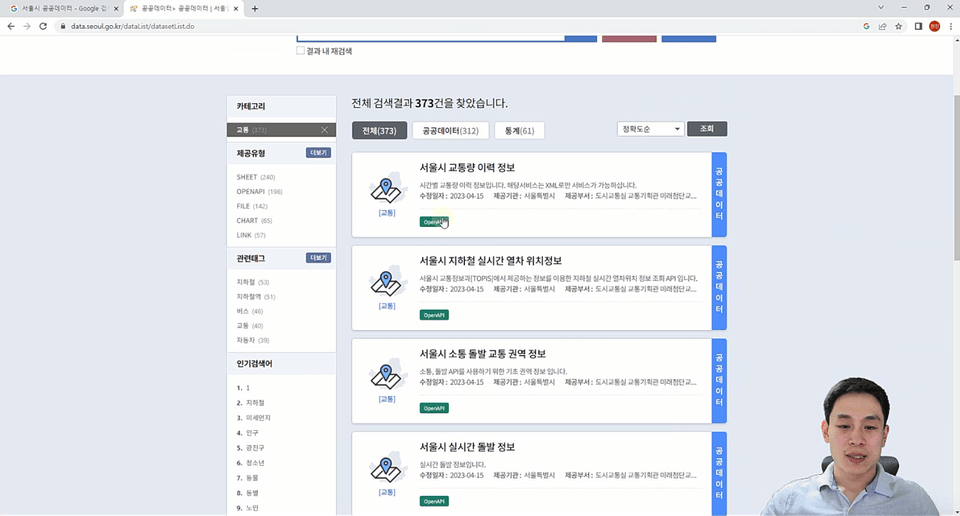
Task: Filter by the SHEET (240) type
Action: pos(255,177)
